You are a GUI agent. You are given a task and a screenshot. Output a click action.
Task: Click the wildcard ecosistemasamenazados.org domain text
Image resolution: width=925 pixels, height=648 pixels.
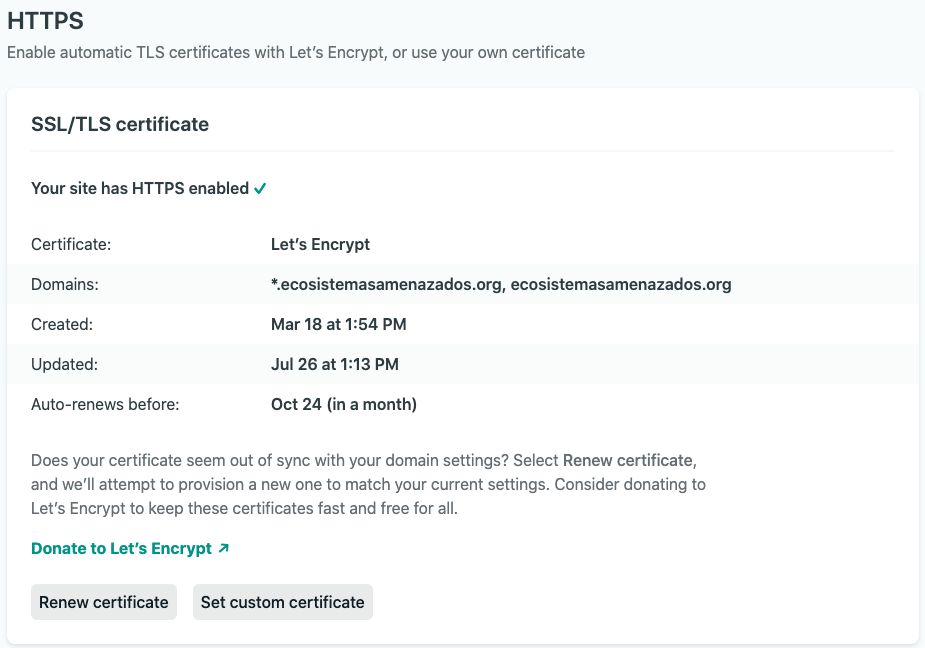tap(386, 284)
